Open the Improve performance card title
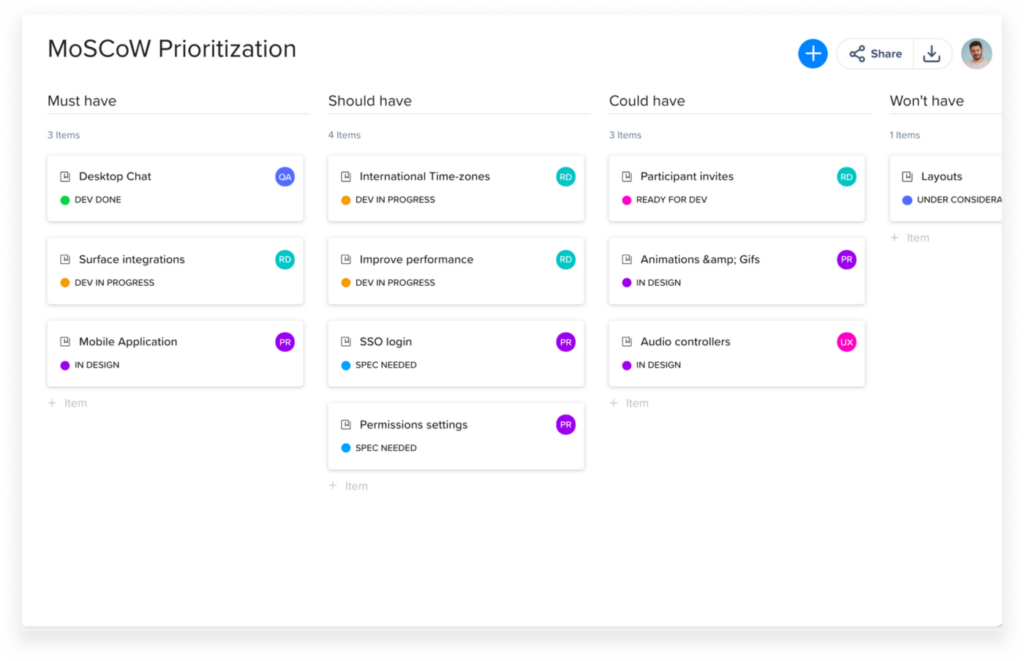 (x=416, y=260)
